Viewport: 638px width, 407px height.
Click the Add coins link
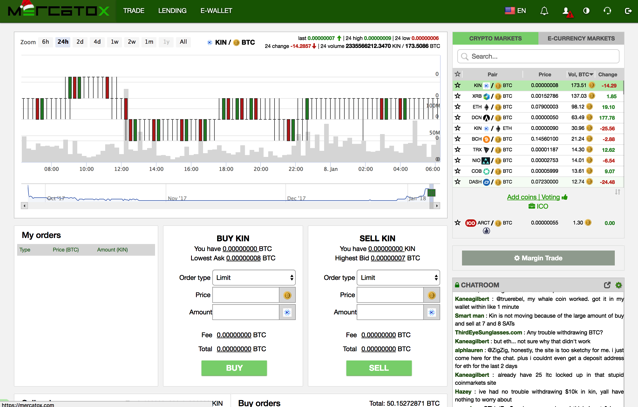click(x=522, y=197)
